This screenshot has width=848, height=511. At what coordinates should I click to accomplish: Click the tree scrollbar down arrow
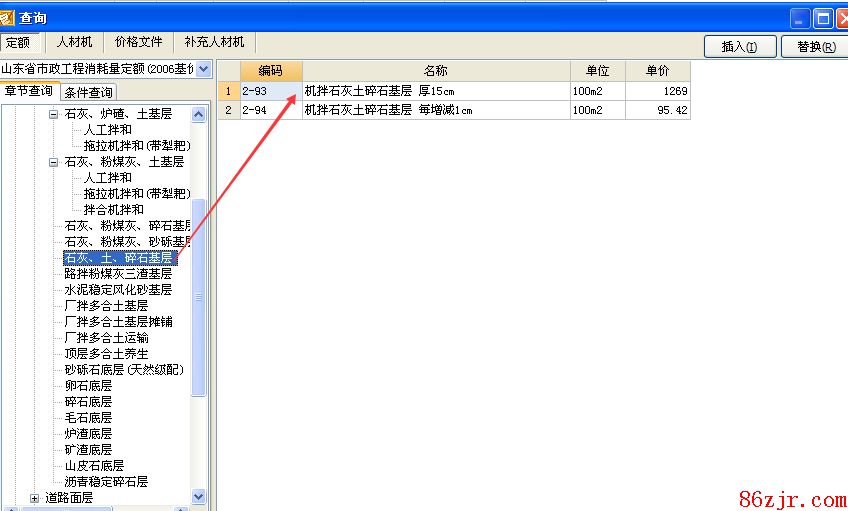(198, 497)
